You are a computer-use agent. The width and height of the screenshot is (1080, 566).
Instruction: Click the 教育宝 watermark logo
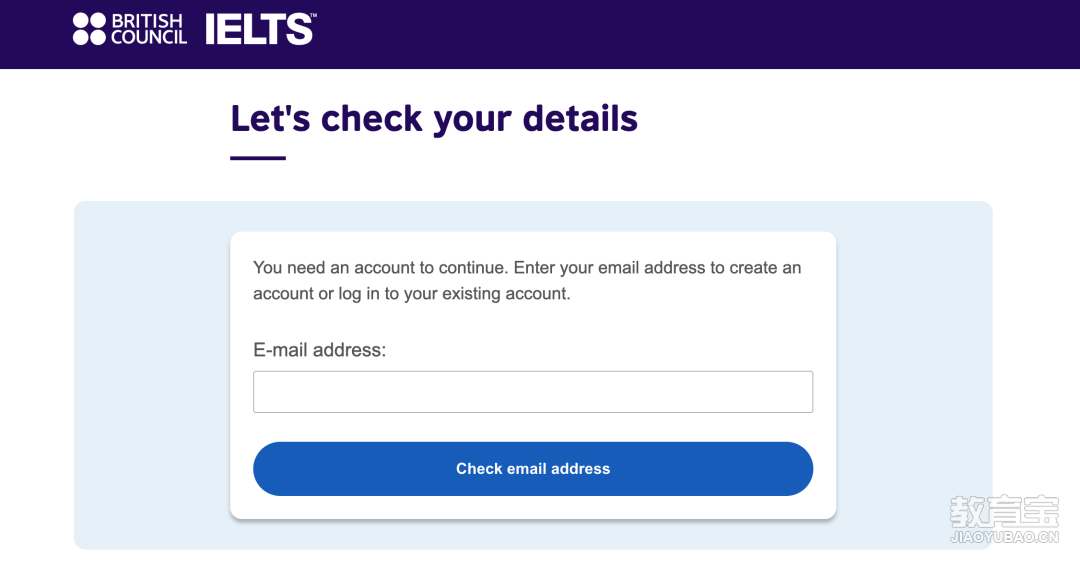pyautogui.click(x=1004, y=511)
